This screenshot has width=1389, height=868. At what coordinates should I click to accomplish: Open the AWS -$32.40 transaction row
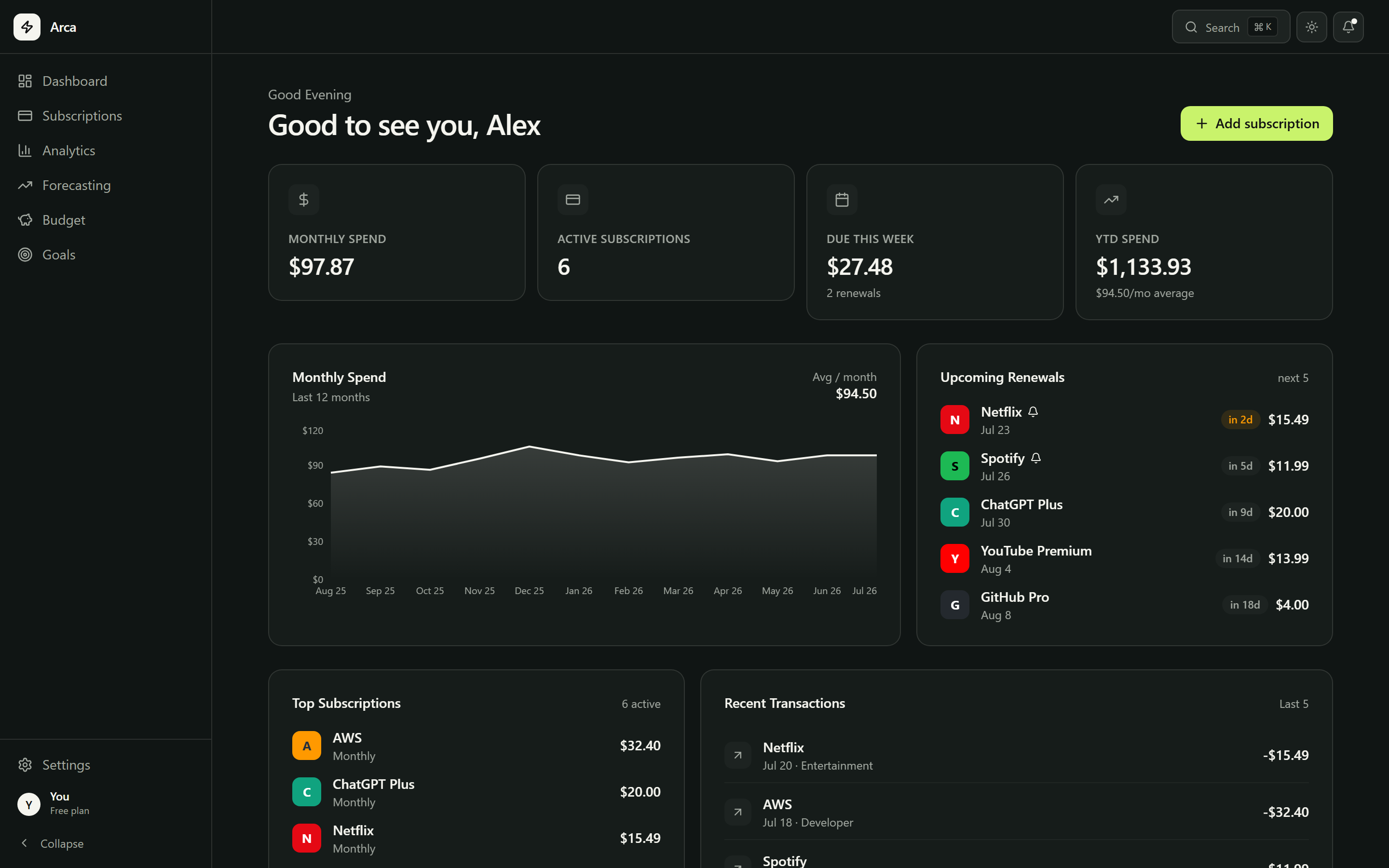pyautogui.click(x=1017, y=813)
